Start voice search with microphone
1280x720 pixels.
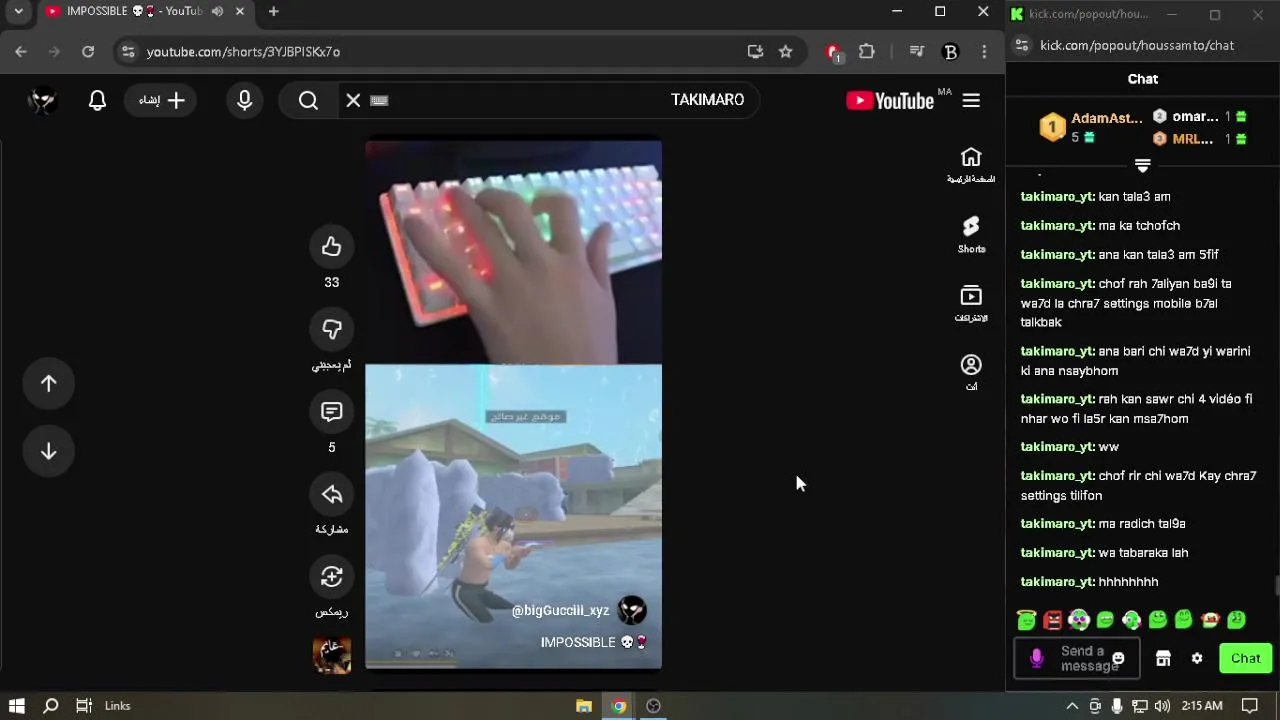(245, 100)
